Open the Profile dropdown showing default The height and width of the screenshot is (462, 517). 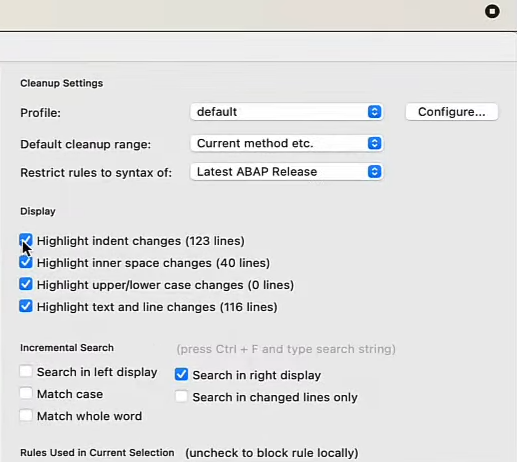click(286, 112)
